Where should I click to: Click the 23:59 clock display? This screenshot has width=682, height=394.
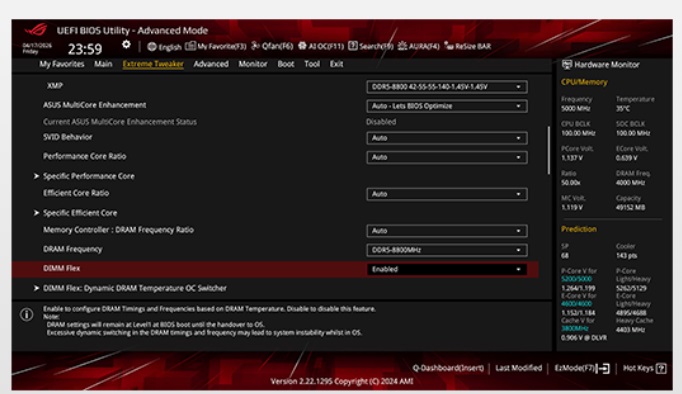pyautogui.click(x=85, y=49)
